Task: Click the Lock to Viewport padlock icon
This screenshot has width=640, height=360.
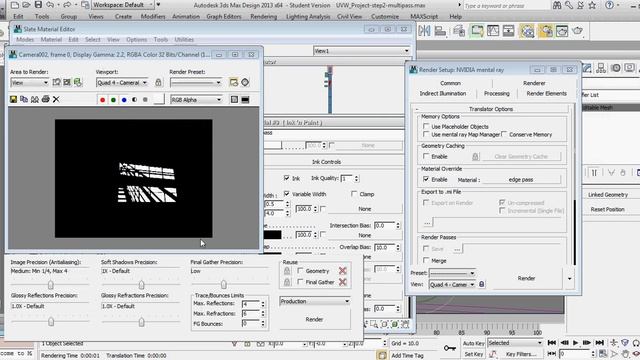Action: [158, 82]
